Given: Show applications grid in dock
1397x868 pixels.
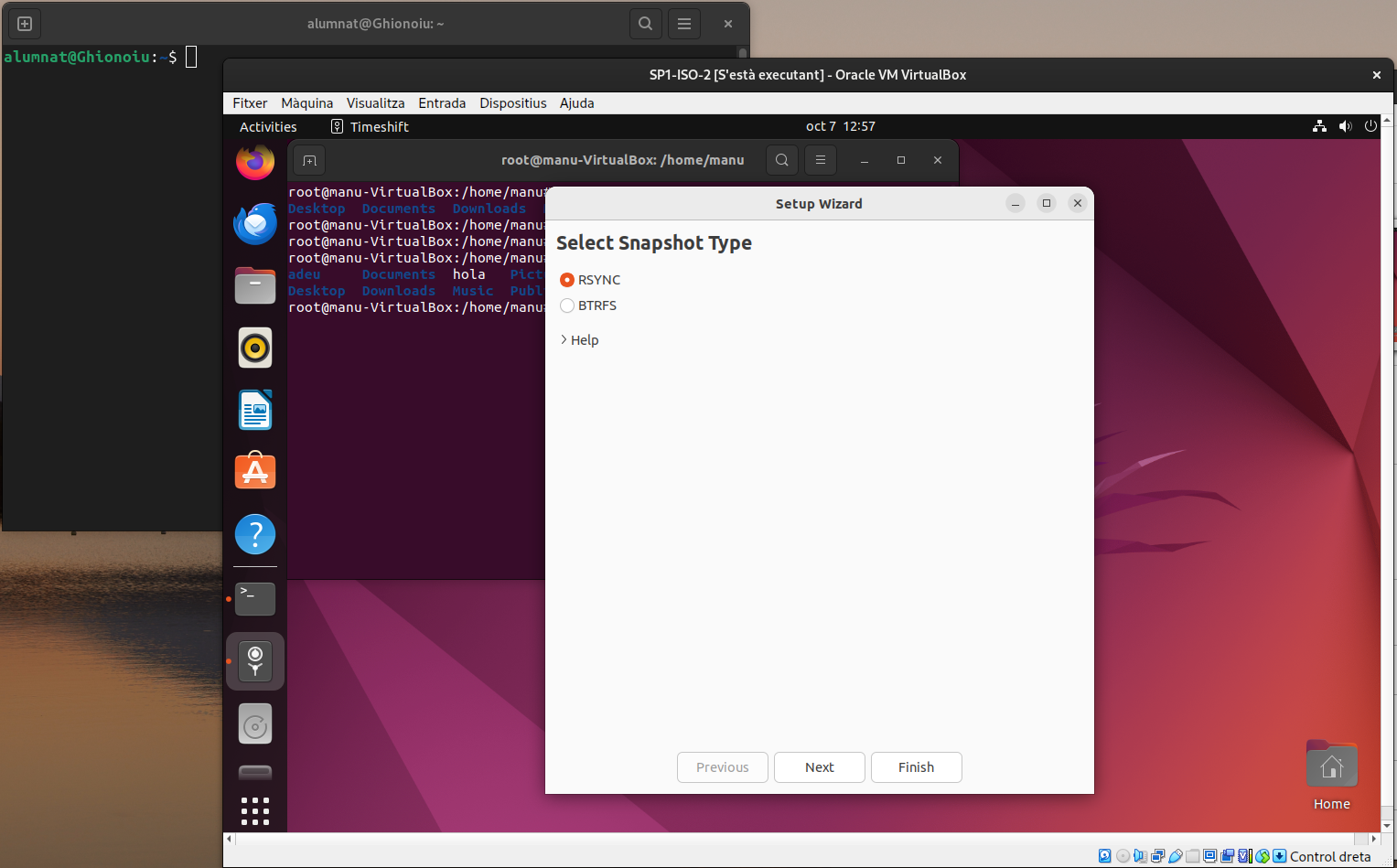Looking at the screenshot, I should point(255,811).
